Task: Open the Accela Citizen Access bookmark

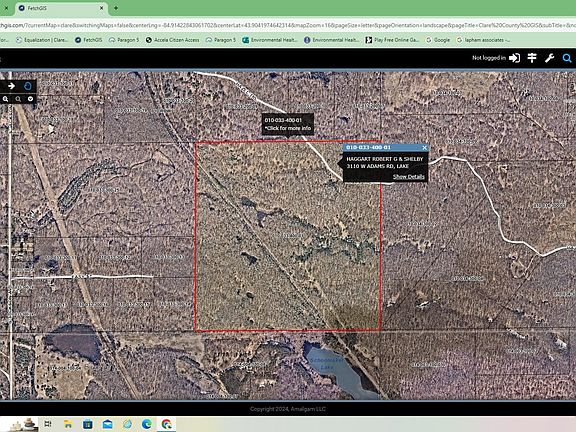Action: click(x=173, y=40)
